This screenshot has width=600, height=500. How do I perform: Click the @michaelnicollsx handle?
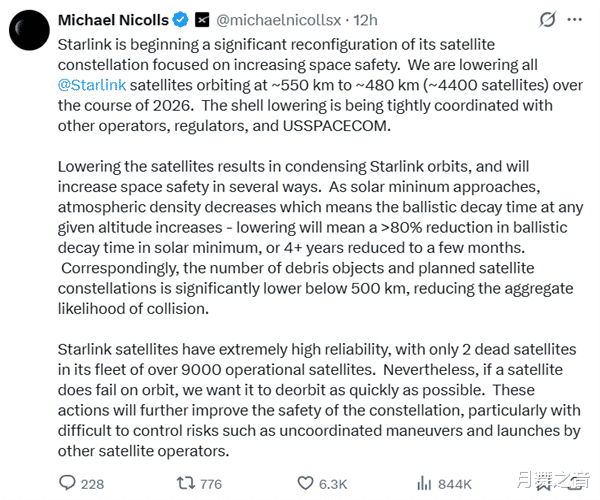point(271,18)
